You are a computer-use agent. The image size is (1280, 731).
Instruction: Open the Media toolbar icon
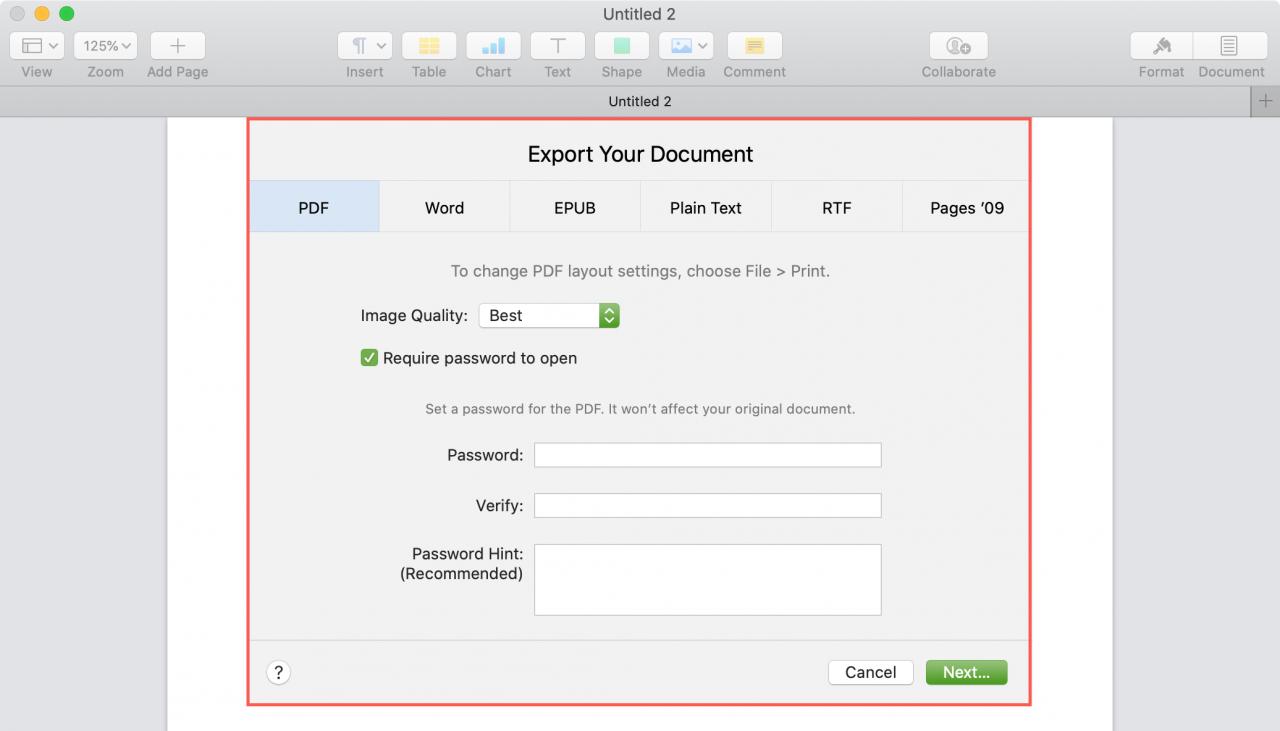click(x=685, y=46)
